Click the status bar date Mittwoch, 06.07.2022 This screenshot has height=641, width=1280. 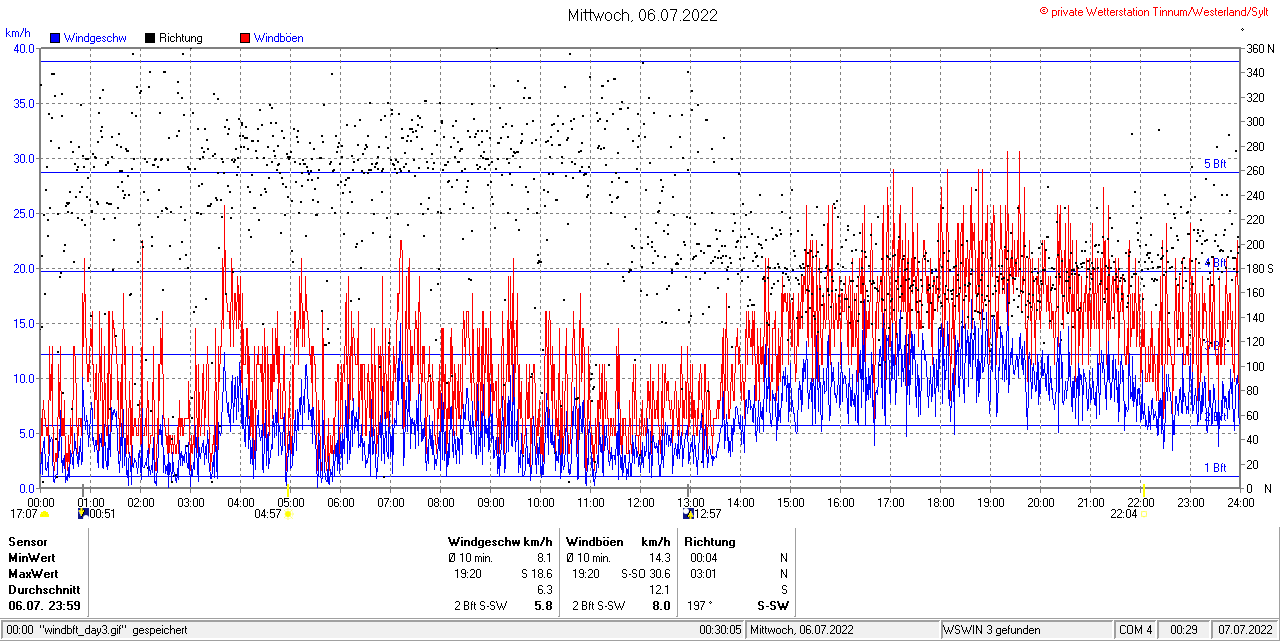[x=802, y=630]
